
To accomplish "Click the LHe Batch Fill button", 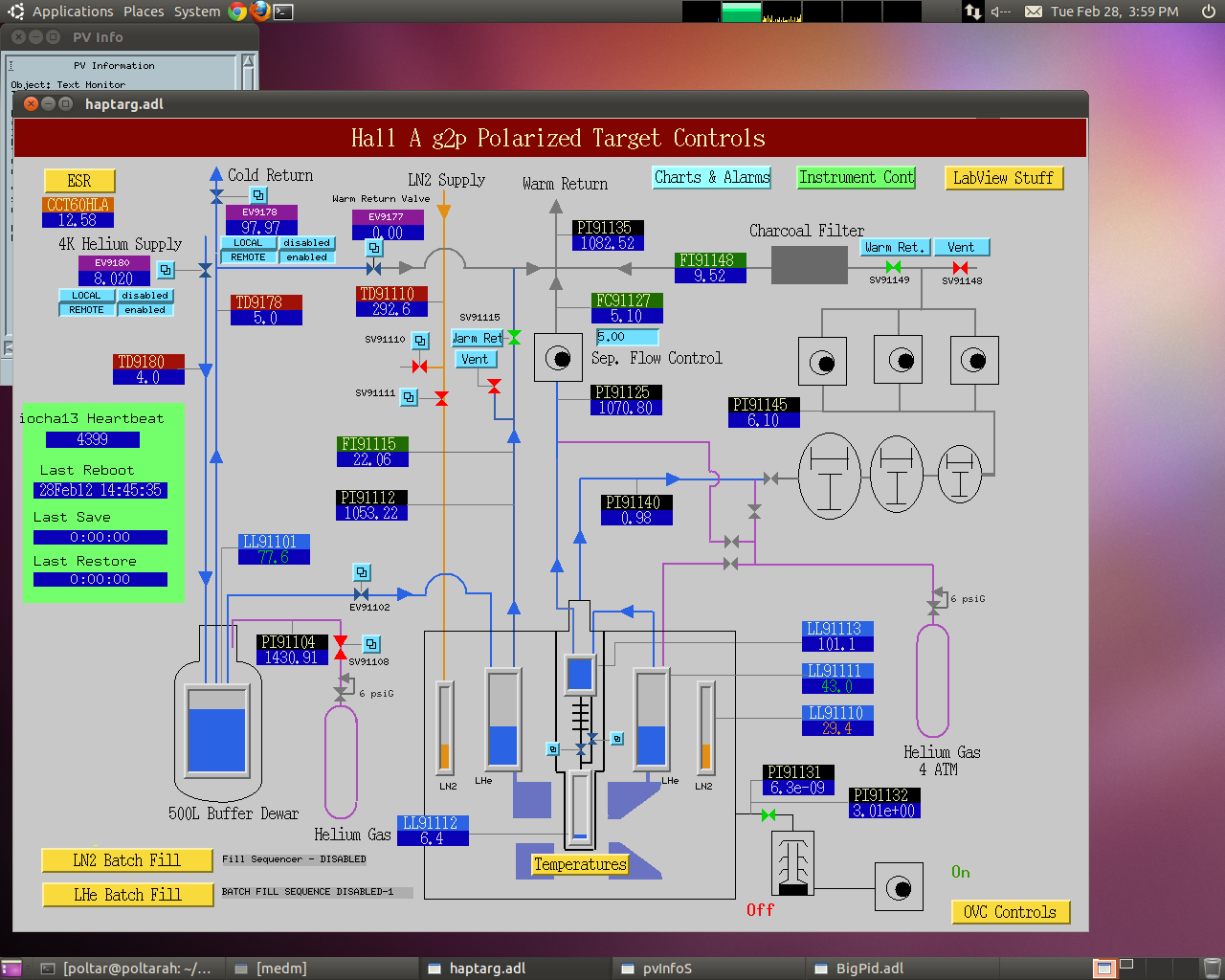I will point(127,895).
